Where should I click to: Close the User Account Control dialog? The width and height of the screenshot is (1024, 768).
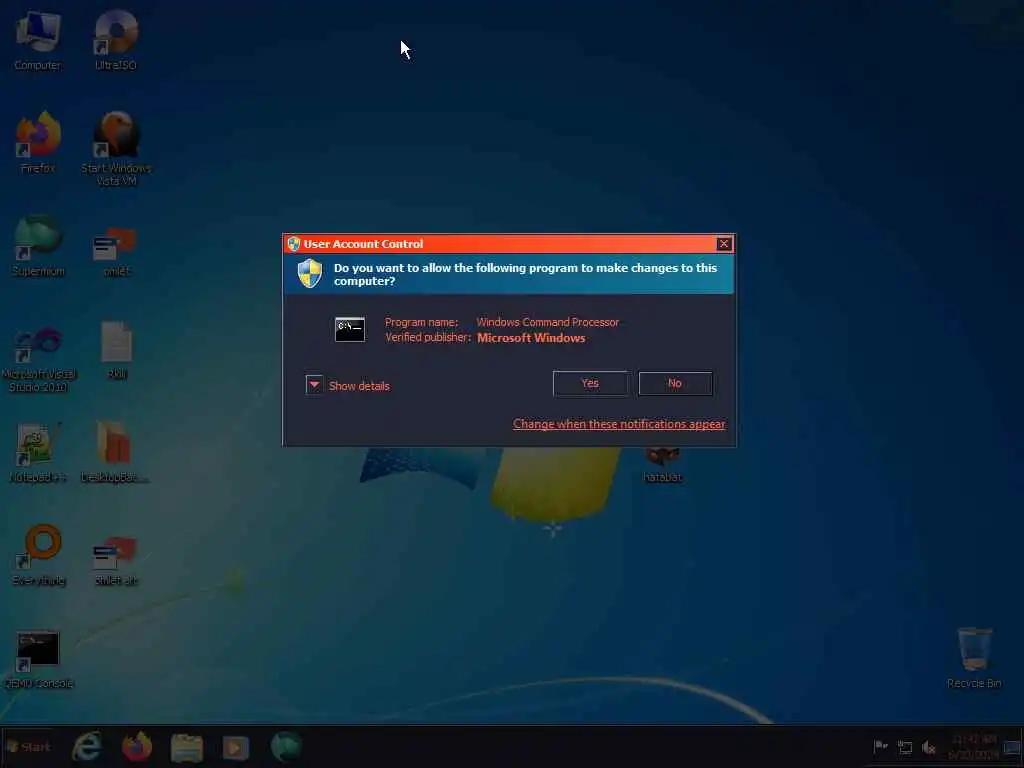point(724,244)
